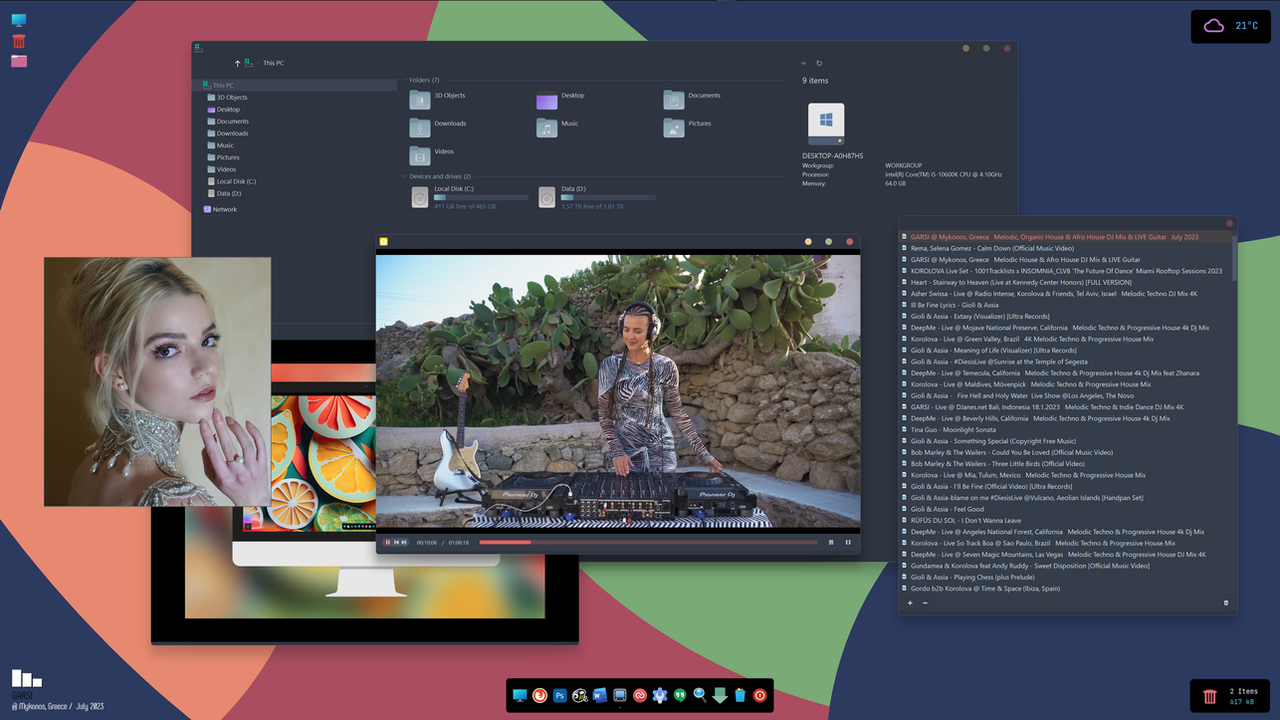Click This PC in the Explorer address path
This screenshot has width=1280, height=720.
(273, 63)
